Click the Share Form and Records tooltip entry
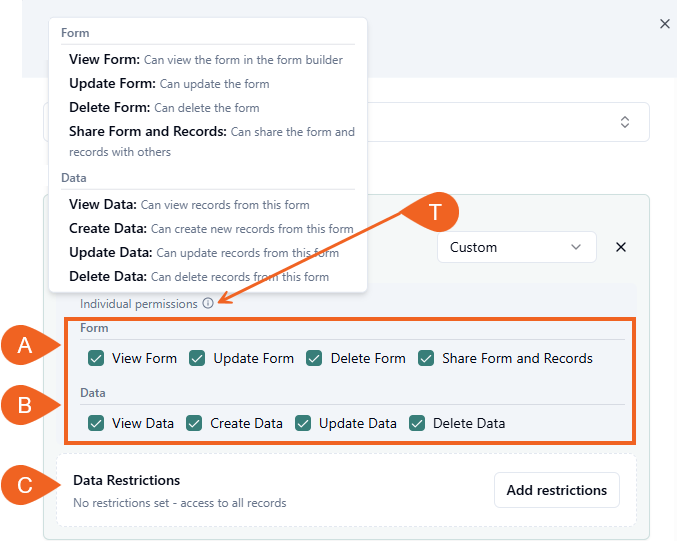677x541 pixels. pyautogui.click(x=148, y=132)
